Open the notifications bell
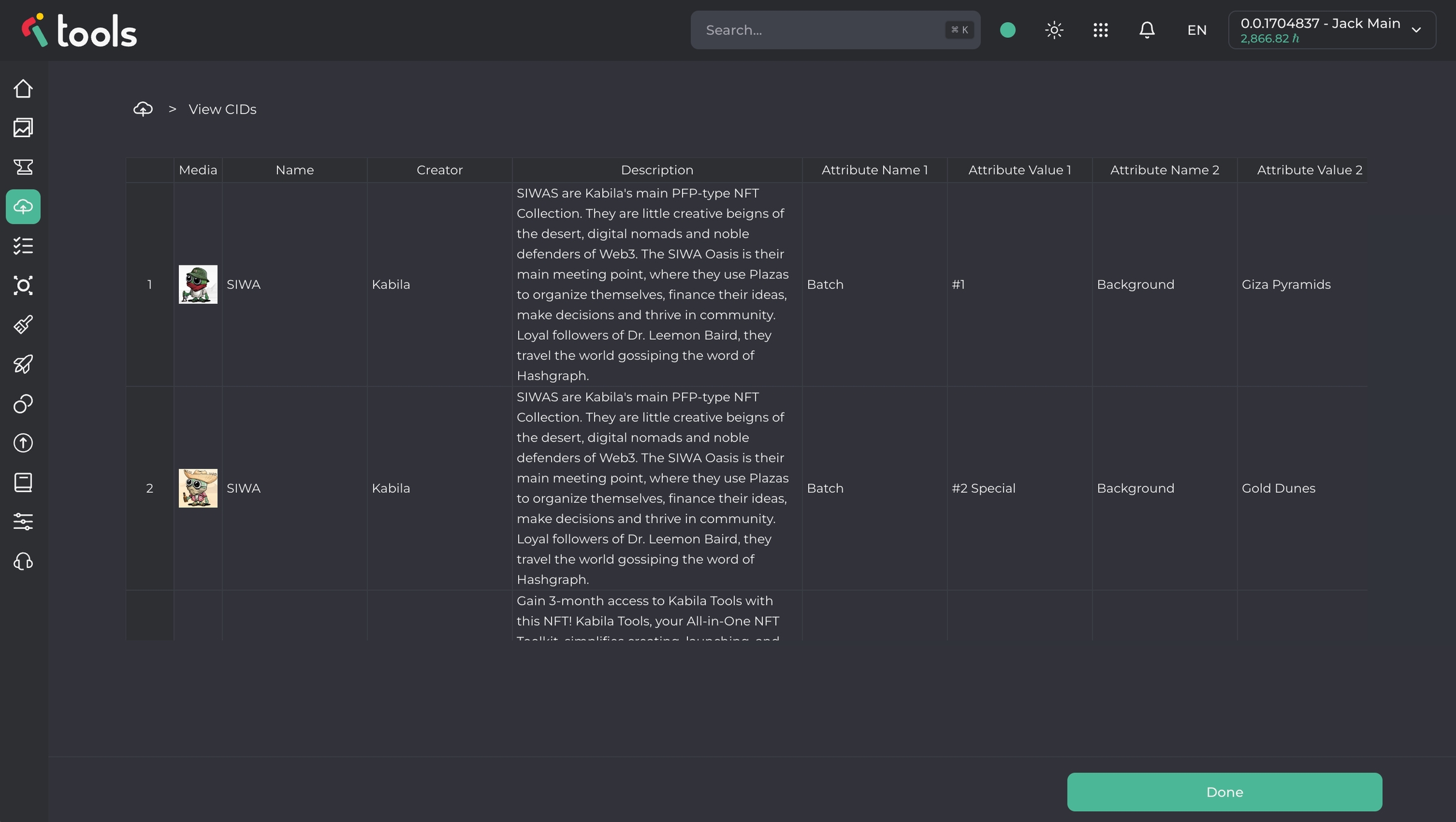This screenshot has width=1456, height=822. click(1147, 30)
